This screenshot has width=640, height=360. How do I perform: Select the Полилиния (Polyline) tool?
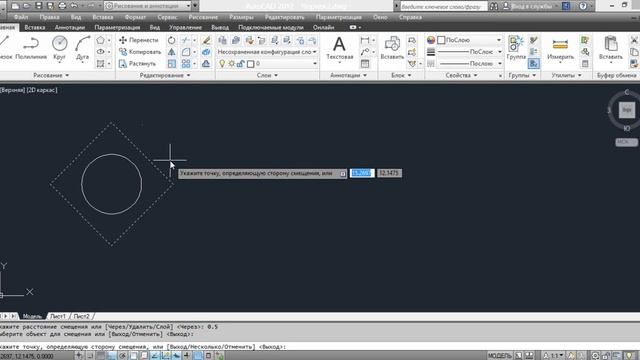click(31, 48)
